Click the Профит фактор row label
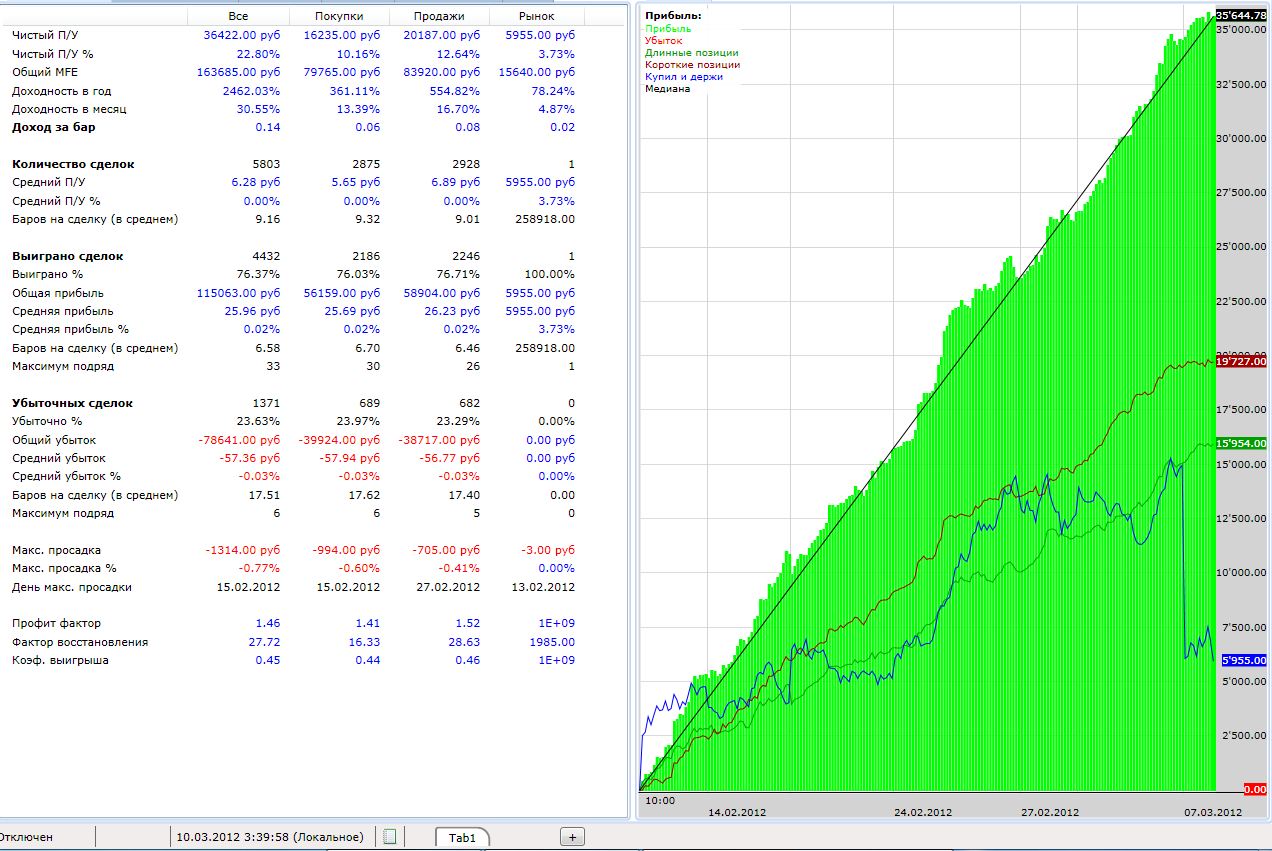Viewport: 1272px width, 851px height. tap(57, 623)
